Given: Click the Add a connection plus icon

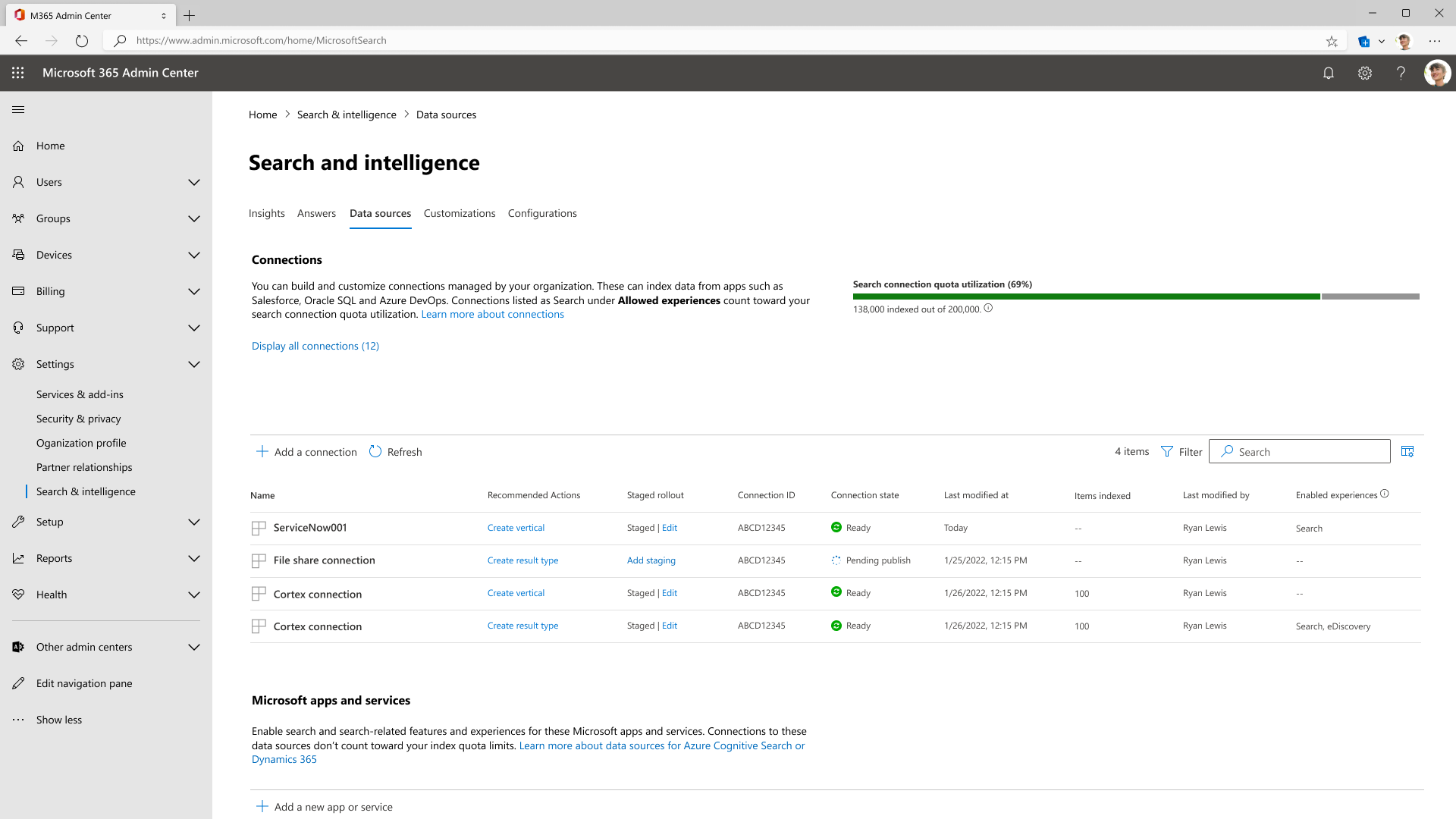Looking at the screenshot, I should pyautogui.click(x=263, y=451).
